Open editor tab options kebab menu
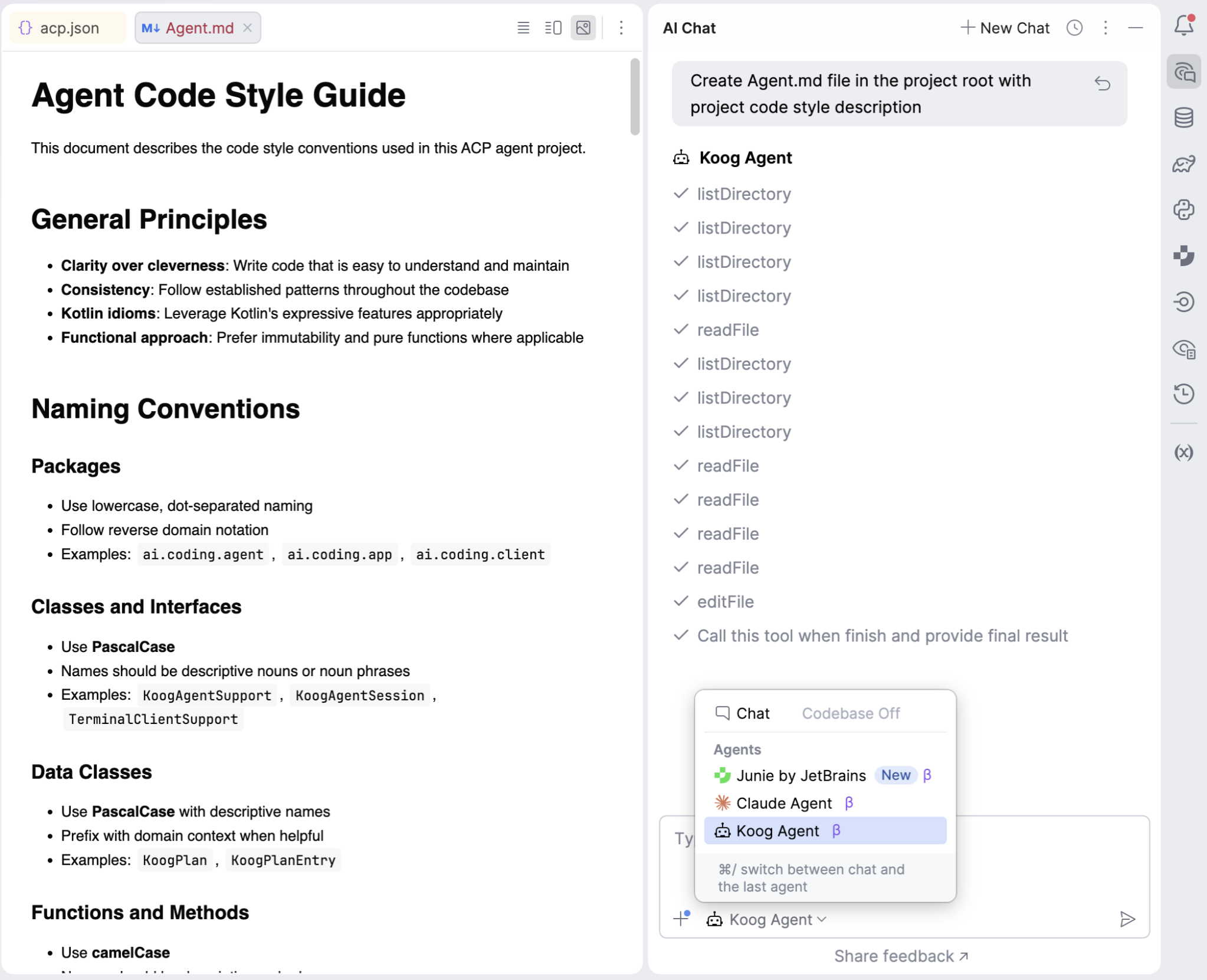Screen dimensions: 1207x980 coord(621,28)
